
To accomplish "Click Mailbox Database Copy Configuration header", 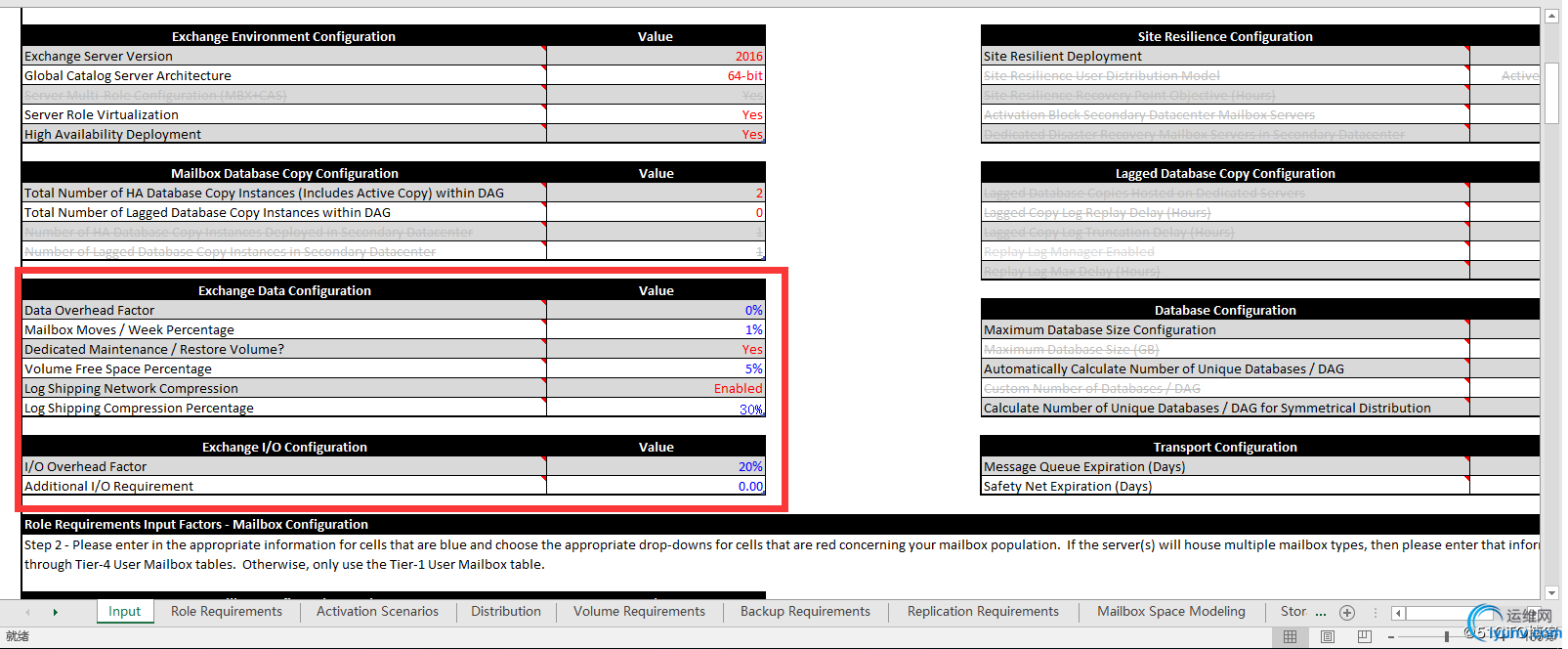I will point(284,173).
